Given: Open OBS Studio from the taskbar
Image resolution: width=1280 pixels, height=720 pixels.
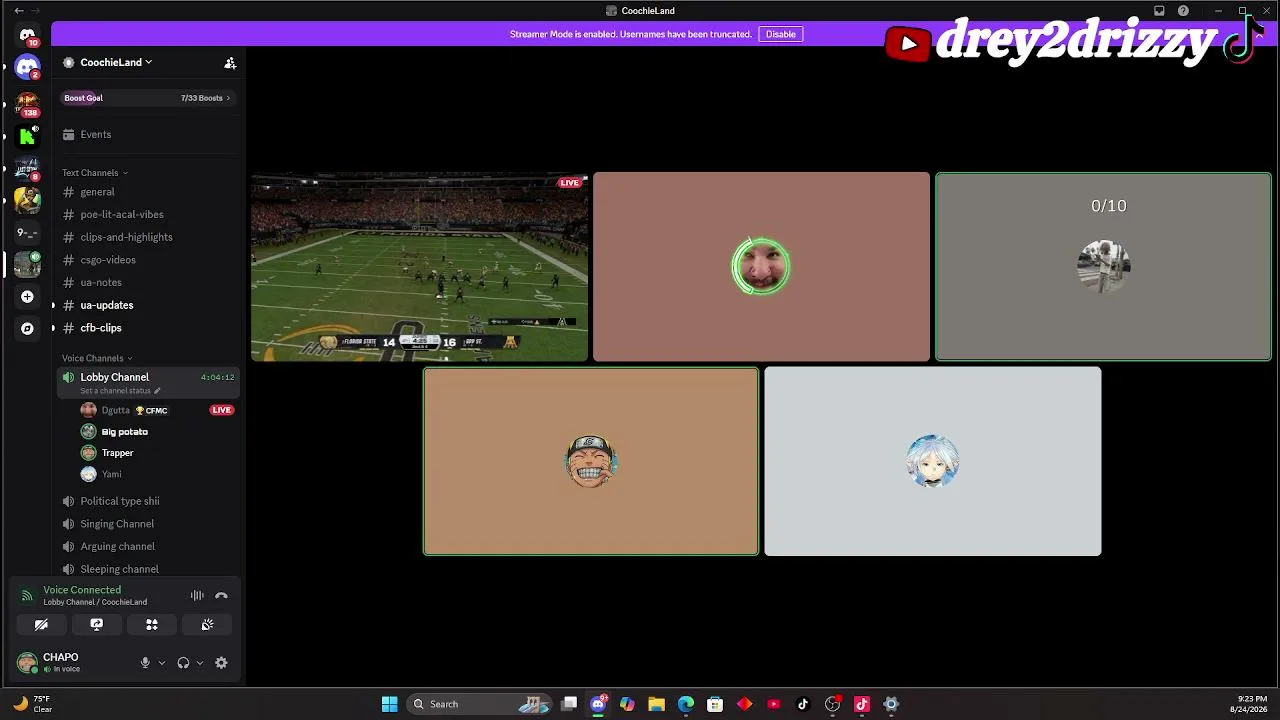Looking at the screenshot, I should pyautogui.click(x=832, y=704).
